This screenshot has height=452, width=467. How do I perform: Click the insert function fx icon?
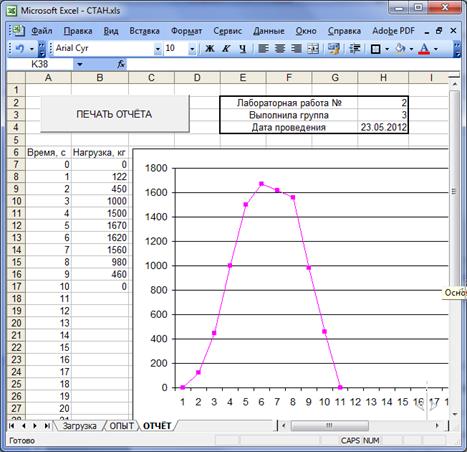[x=121, y=64]
